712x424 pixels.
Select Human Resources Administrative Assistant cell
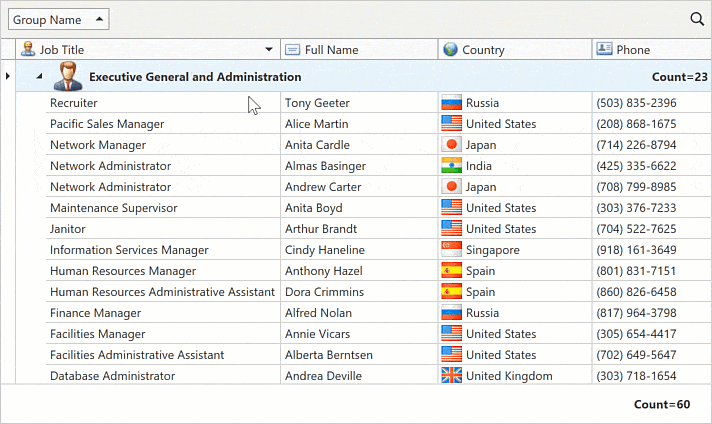click(x=163, y=291)
